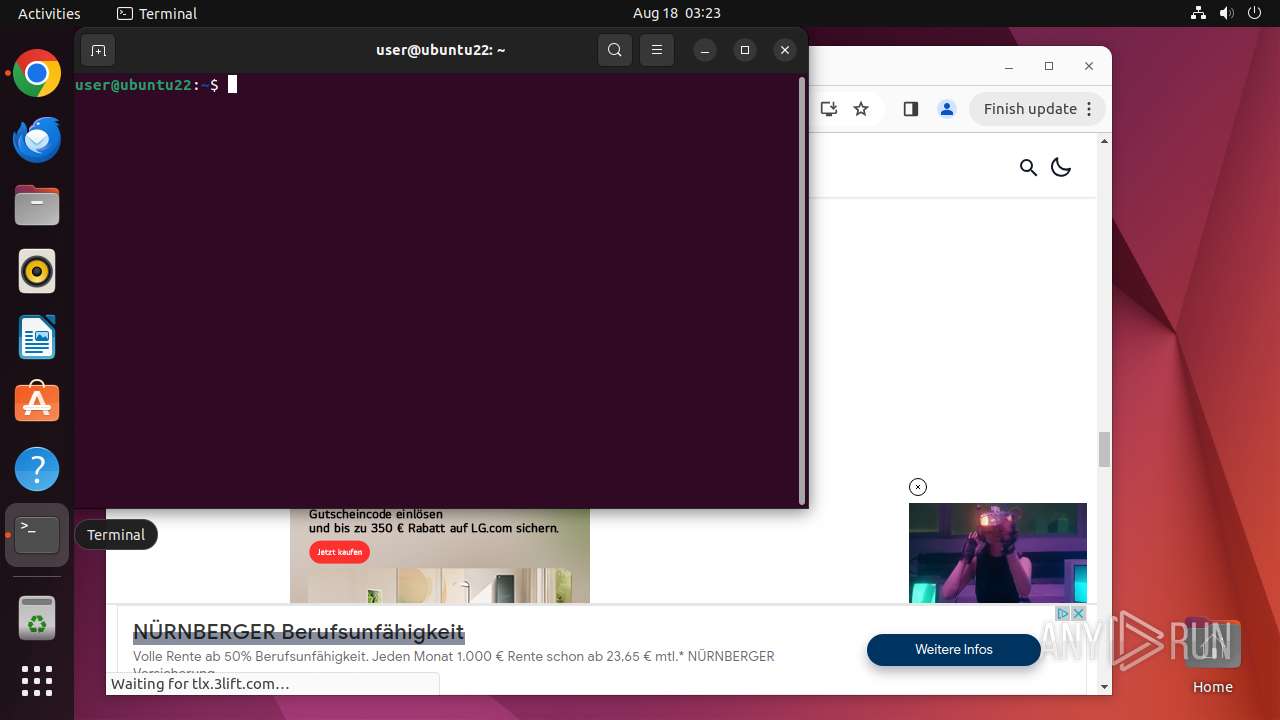The height and width of the screenshot is (720, 1280).
Task: Click the Chrome scrollbar down arrow
Action: (x=1104, y=687)
